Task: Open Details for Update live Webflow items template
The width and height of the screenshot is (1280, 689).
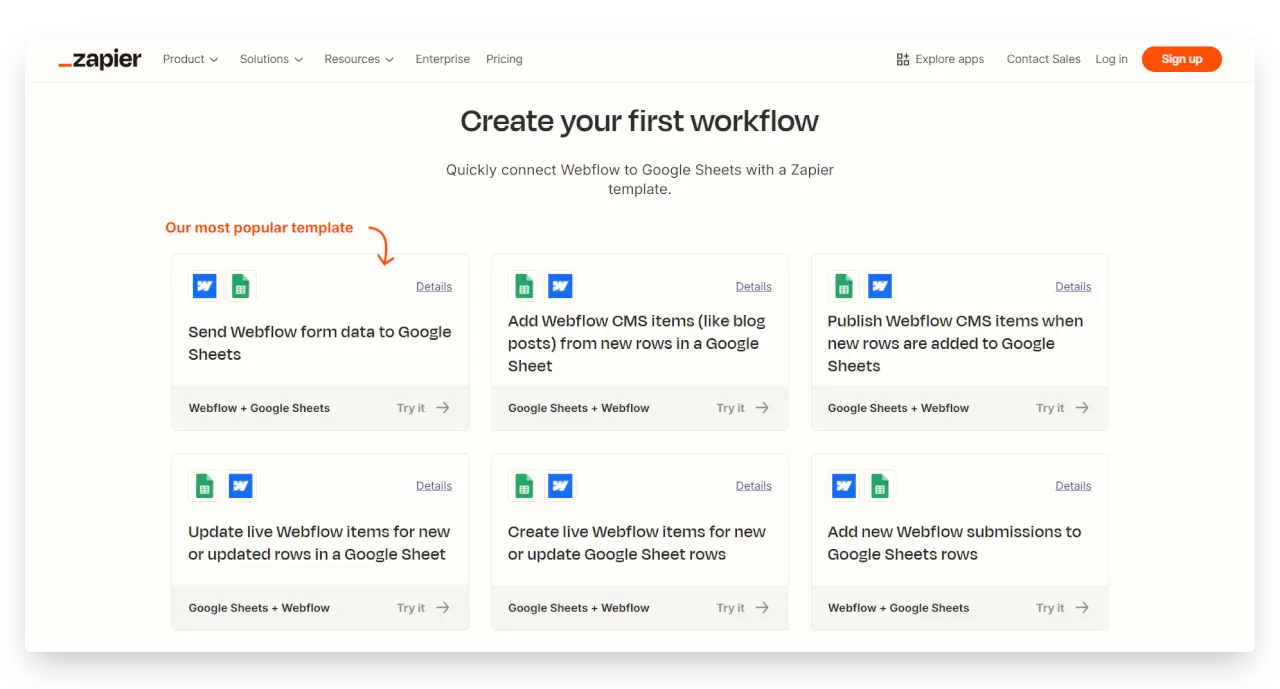Action: pyautogui.click(x=434, y=486)
